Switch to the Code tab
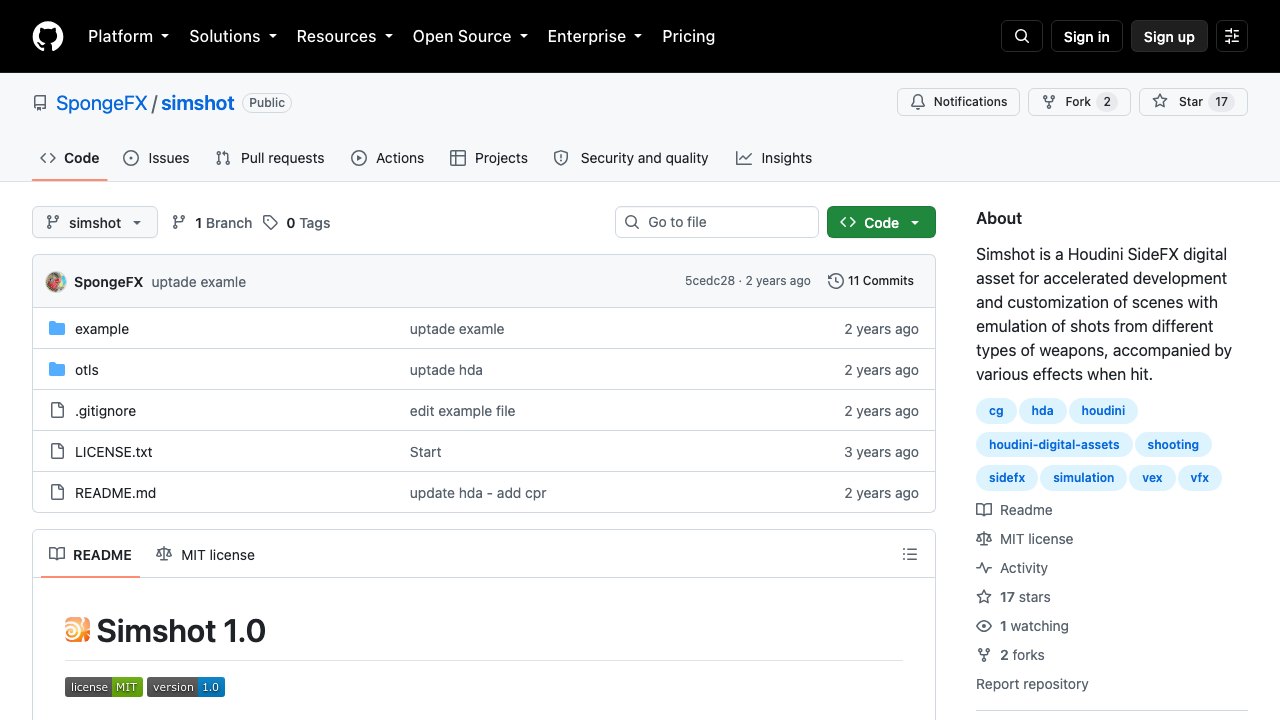The width and height of the screenshot is (1280, 720). [x=70, y=158]
